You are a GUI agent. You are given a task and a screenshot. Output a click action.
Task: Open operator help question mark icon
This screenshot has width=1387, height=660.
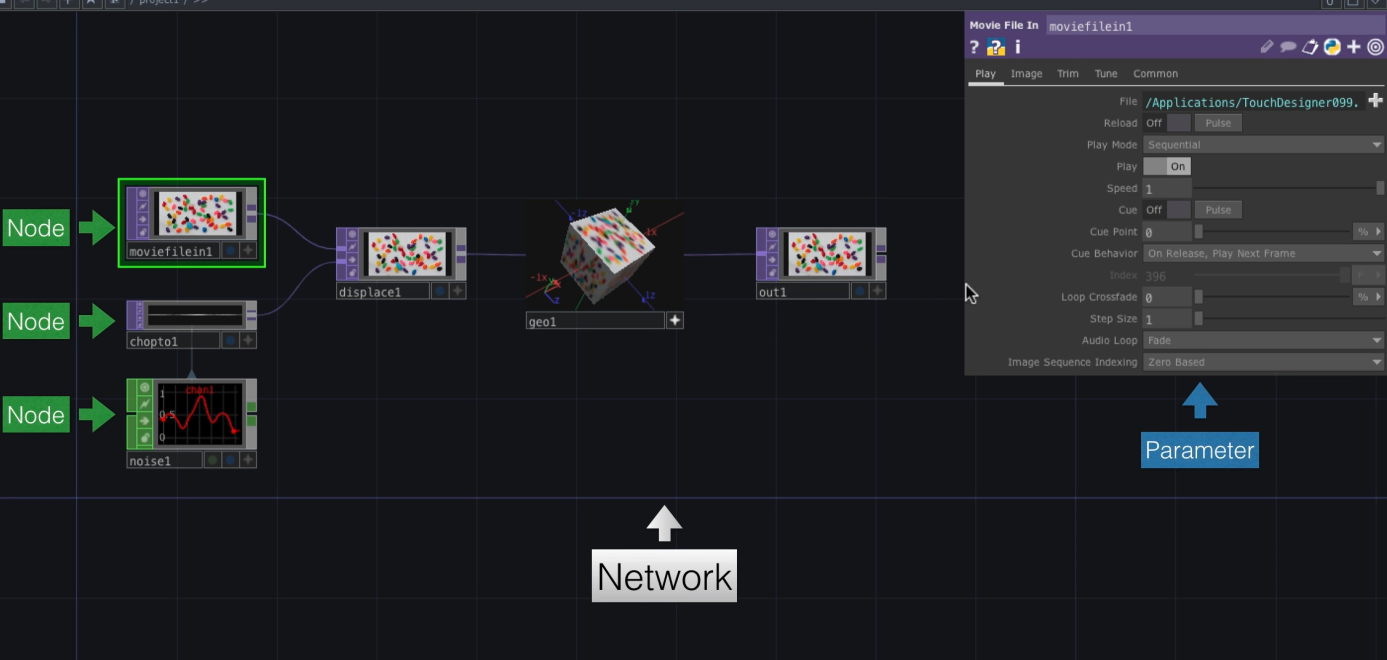coord(975,47)
